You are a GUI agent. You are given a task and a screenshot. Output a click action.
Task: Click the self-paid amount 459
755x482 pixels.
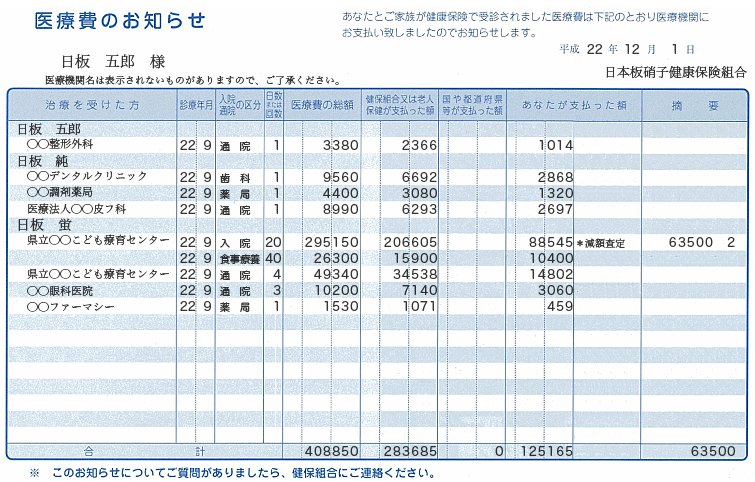coord(560,306)
